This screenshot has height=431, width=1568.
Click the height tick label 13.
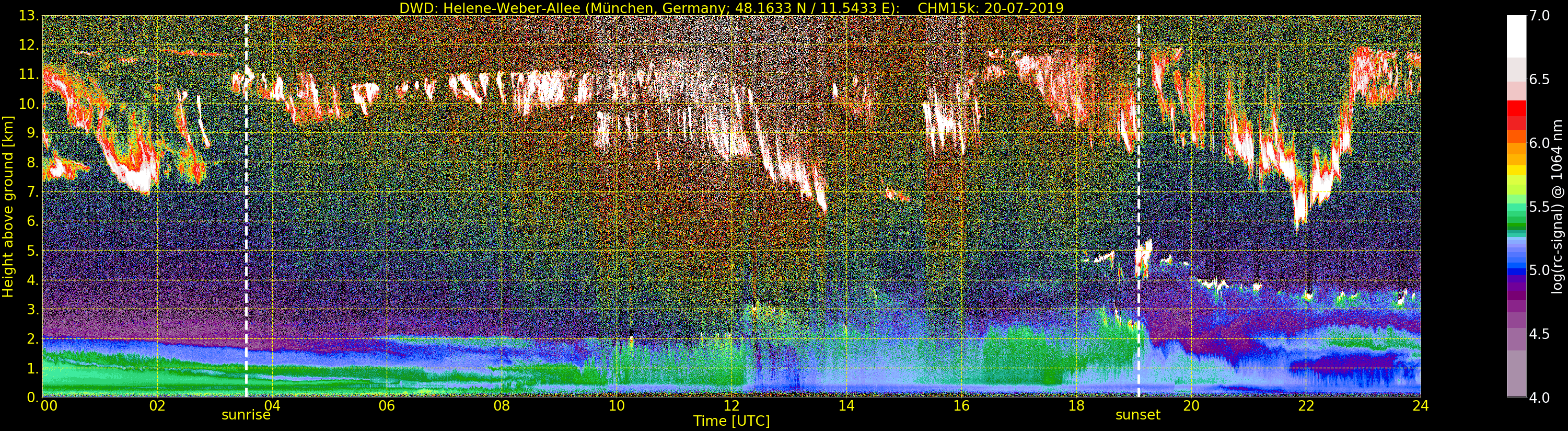point(28,16)
